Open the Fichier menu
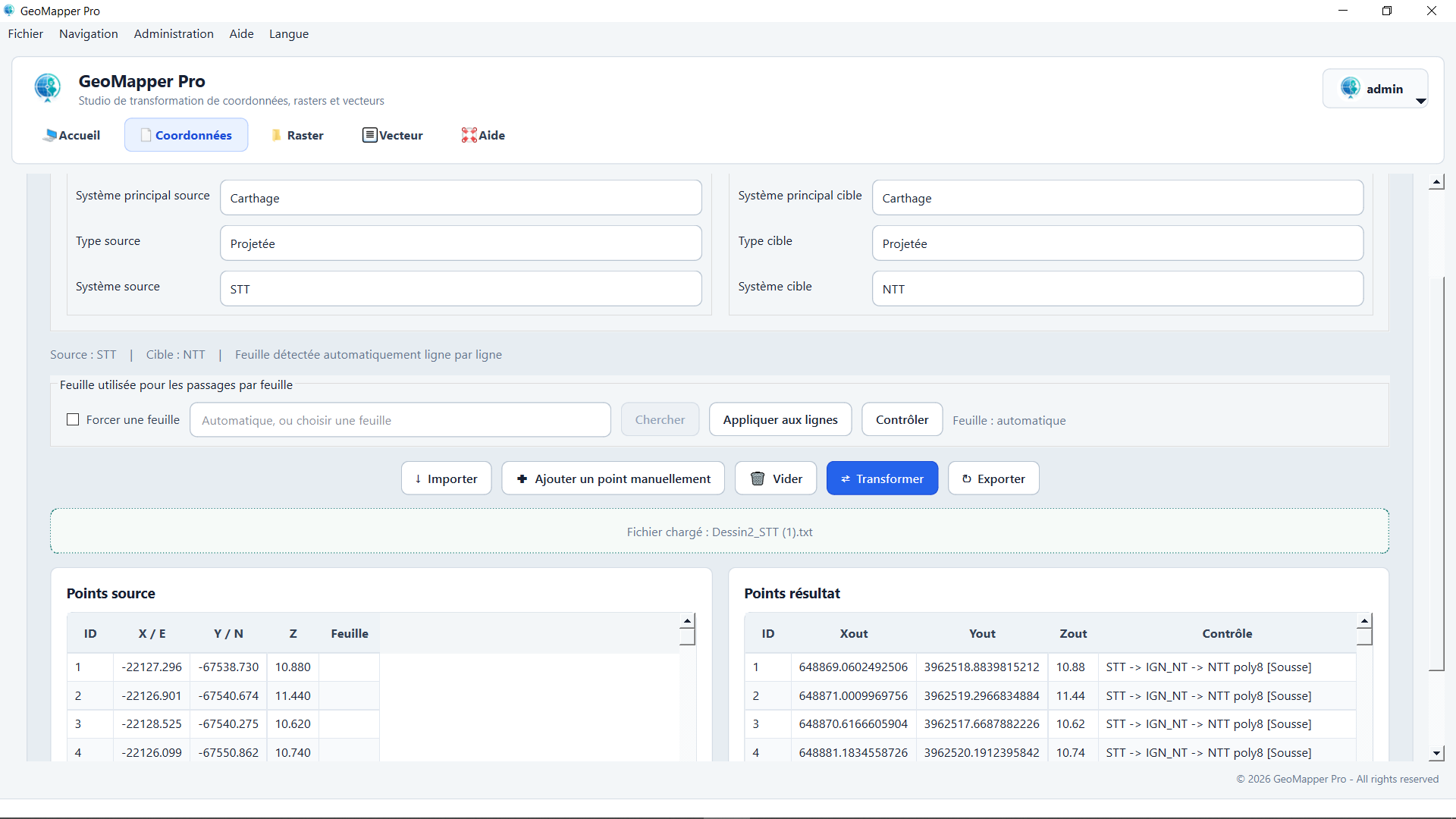This screenshot has width=1456, height=819. point(26,34)
